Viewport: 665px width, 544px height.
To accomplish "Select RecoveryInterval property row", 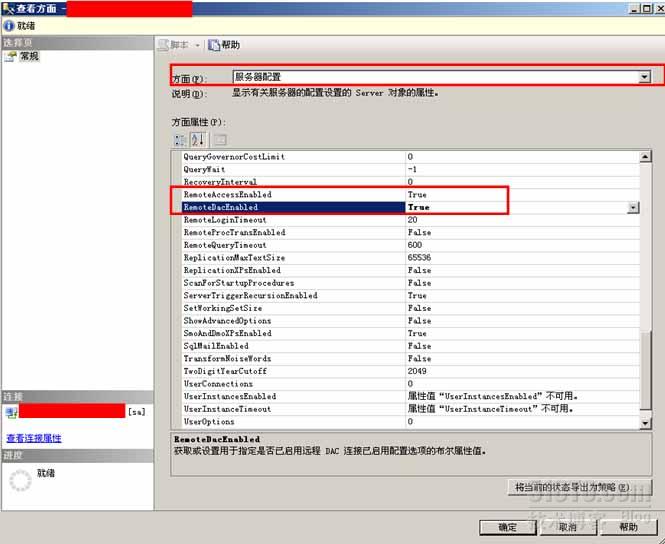I will pos(410,182).
